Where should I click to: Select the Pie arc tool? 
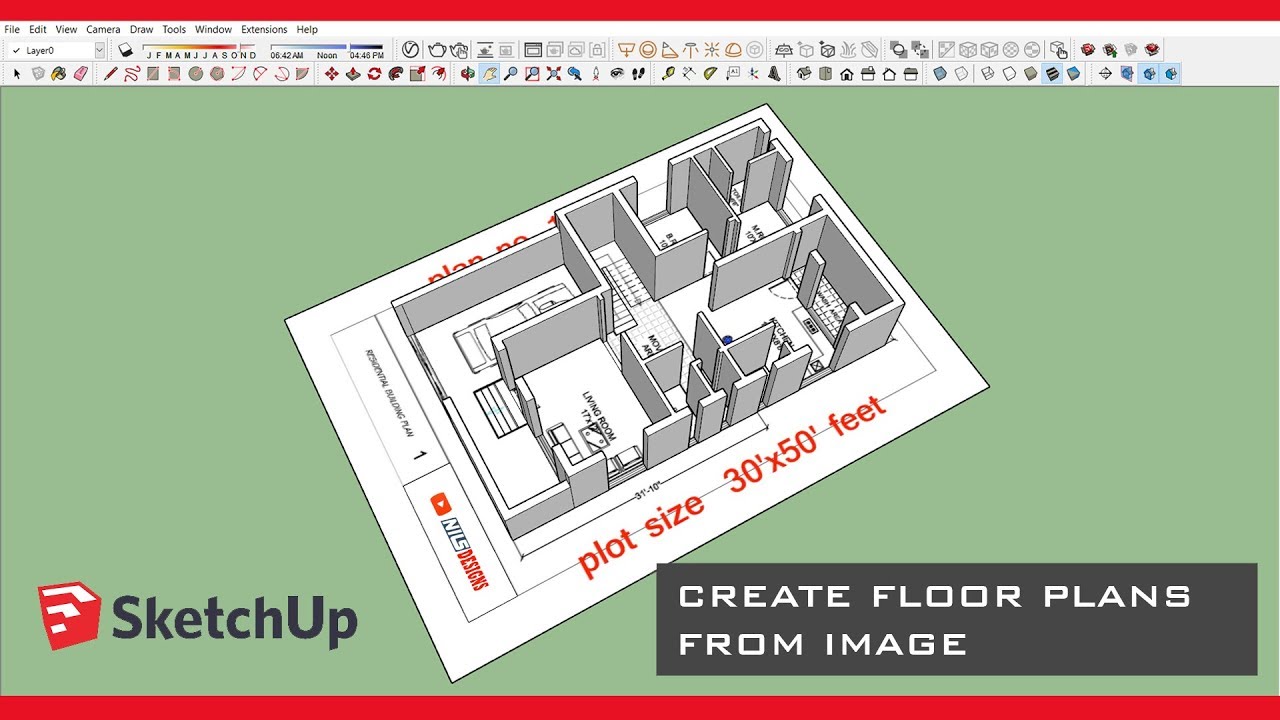click(303, 74)
